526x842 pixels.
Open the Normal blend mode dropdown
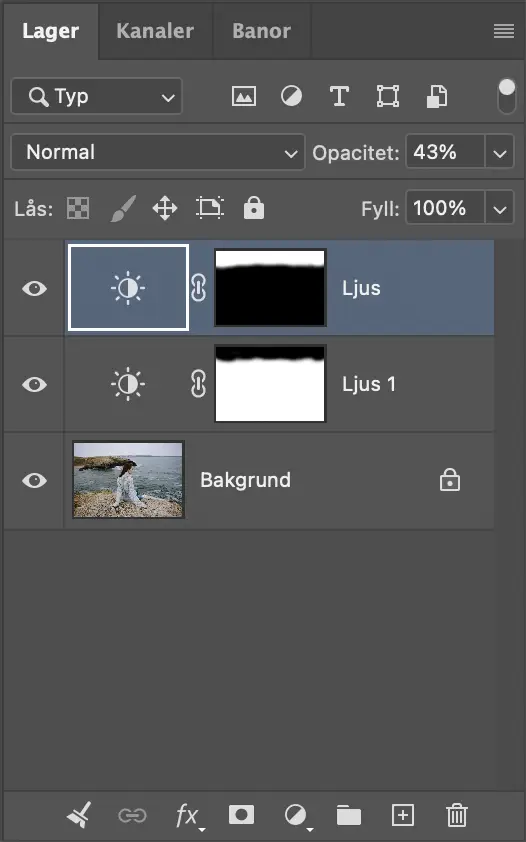pyautogui.click(x=158, y=153)
